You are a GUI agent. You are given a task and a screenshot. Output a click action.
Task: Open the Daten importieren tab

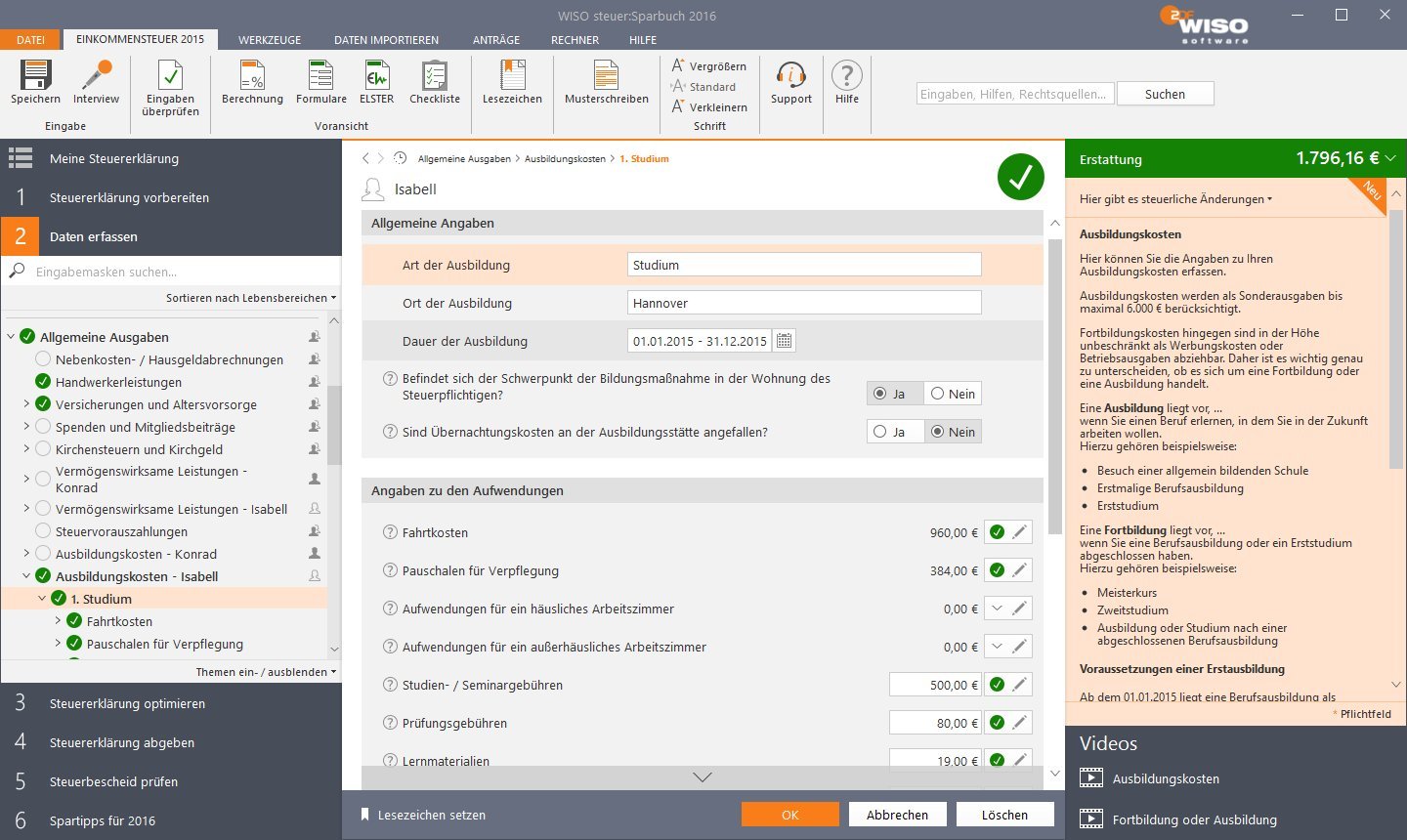point(386,40)
